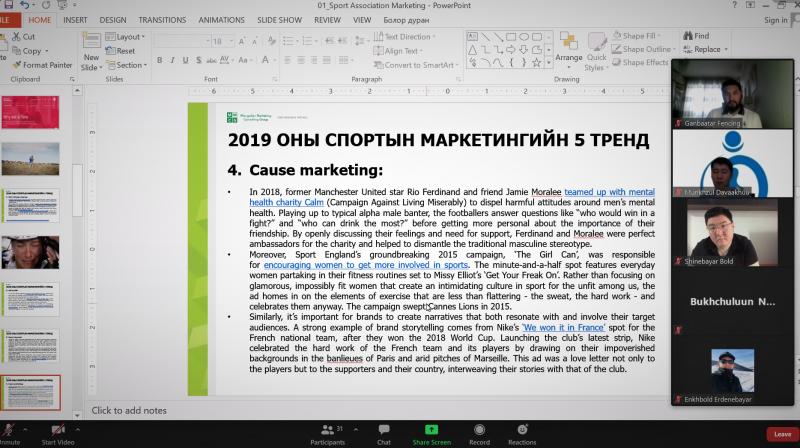Click 'Click to add notes' field

click(129, 410)
